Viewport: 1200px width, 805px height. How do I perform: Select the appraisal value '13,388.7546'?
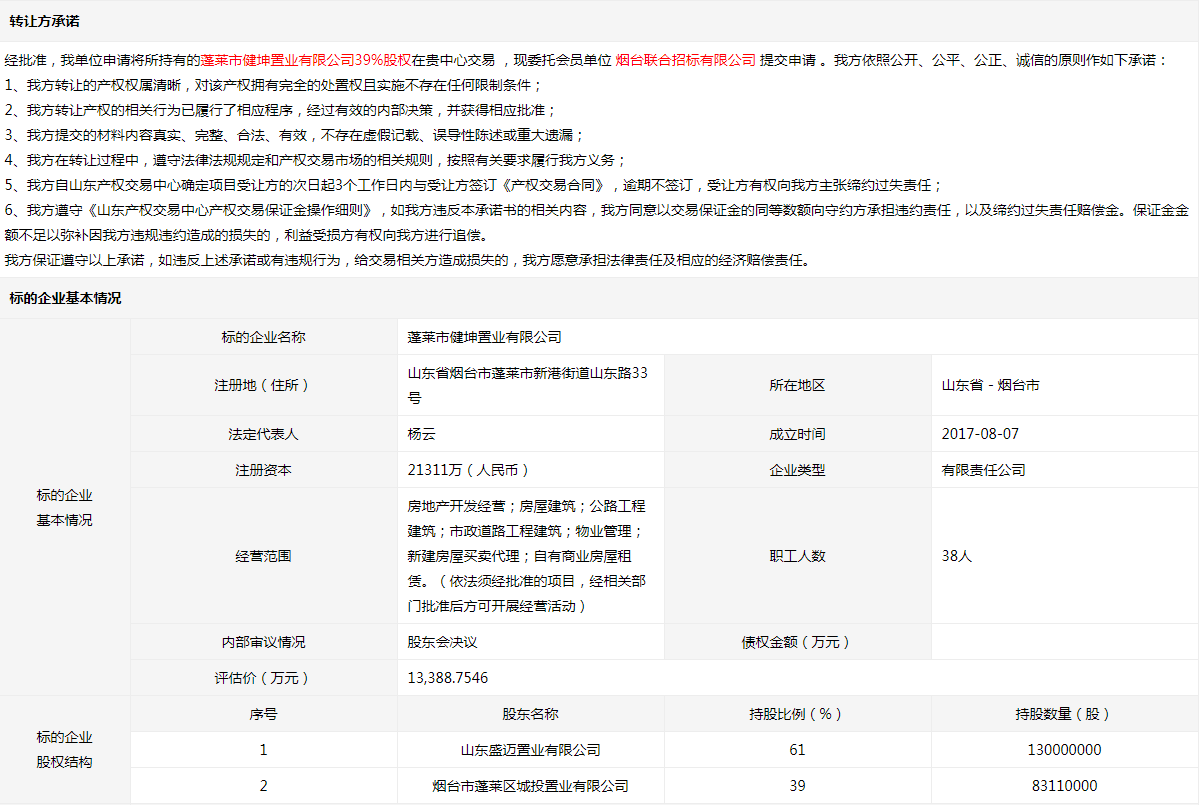[x=448, y=678]
